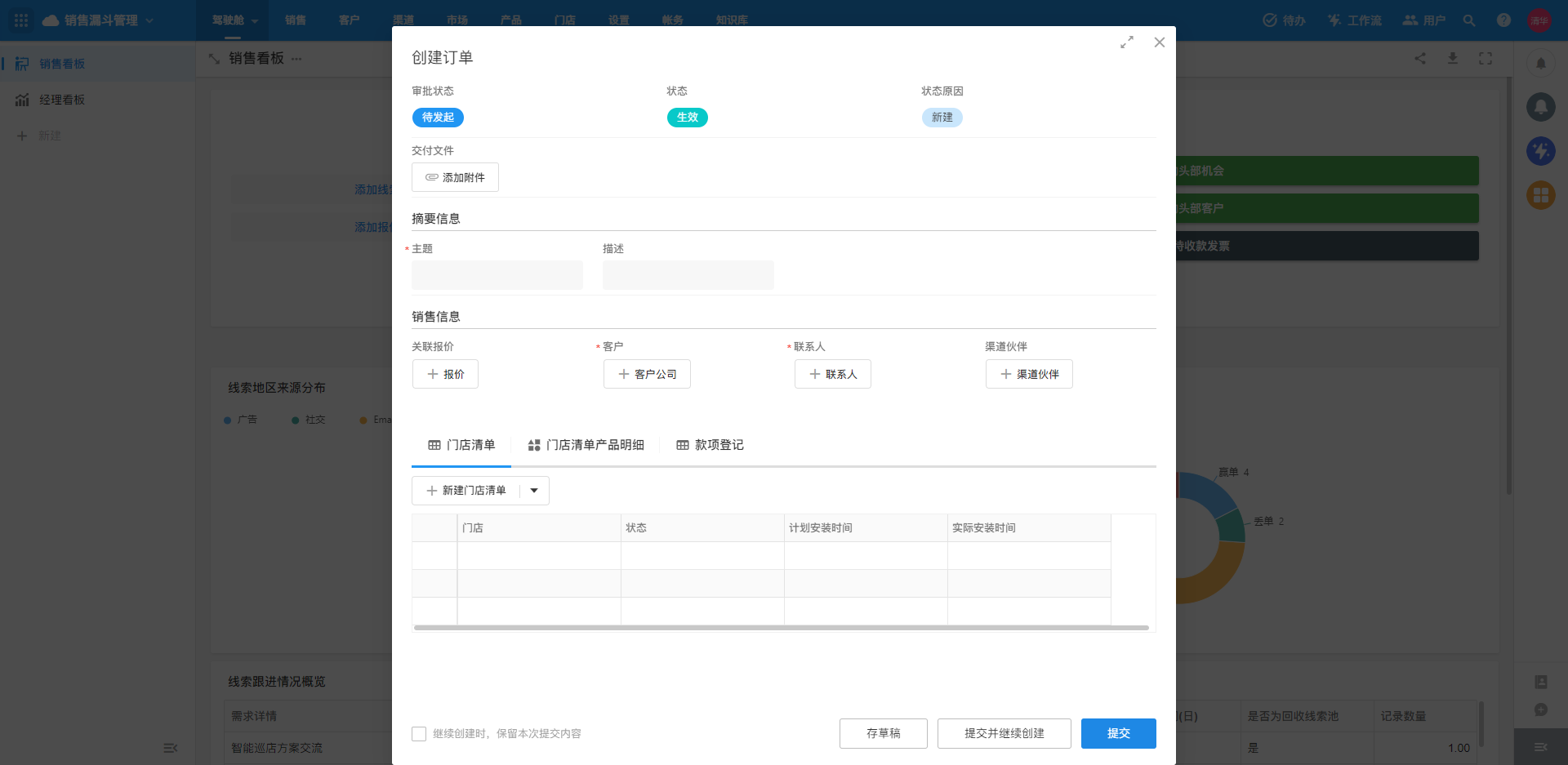The height and width of the screenshot is (765, 1568).
Task: Click the orange grid icon in right panel
Action: (x=1541, y=195)
